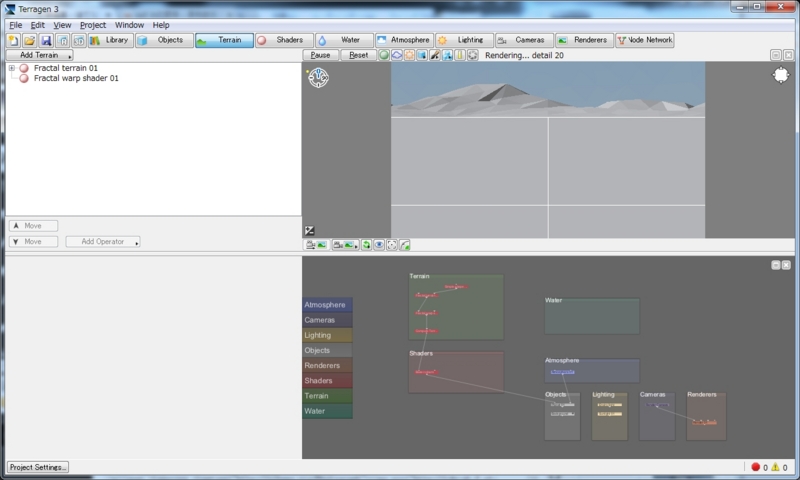
Task: Select the Water group in node list
Action: click(x=327, y=411)
